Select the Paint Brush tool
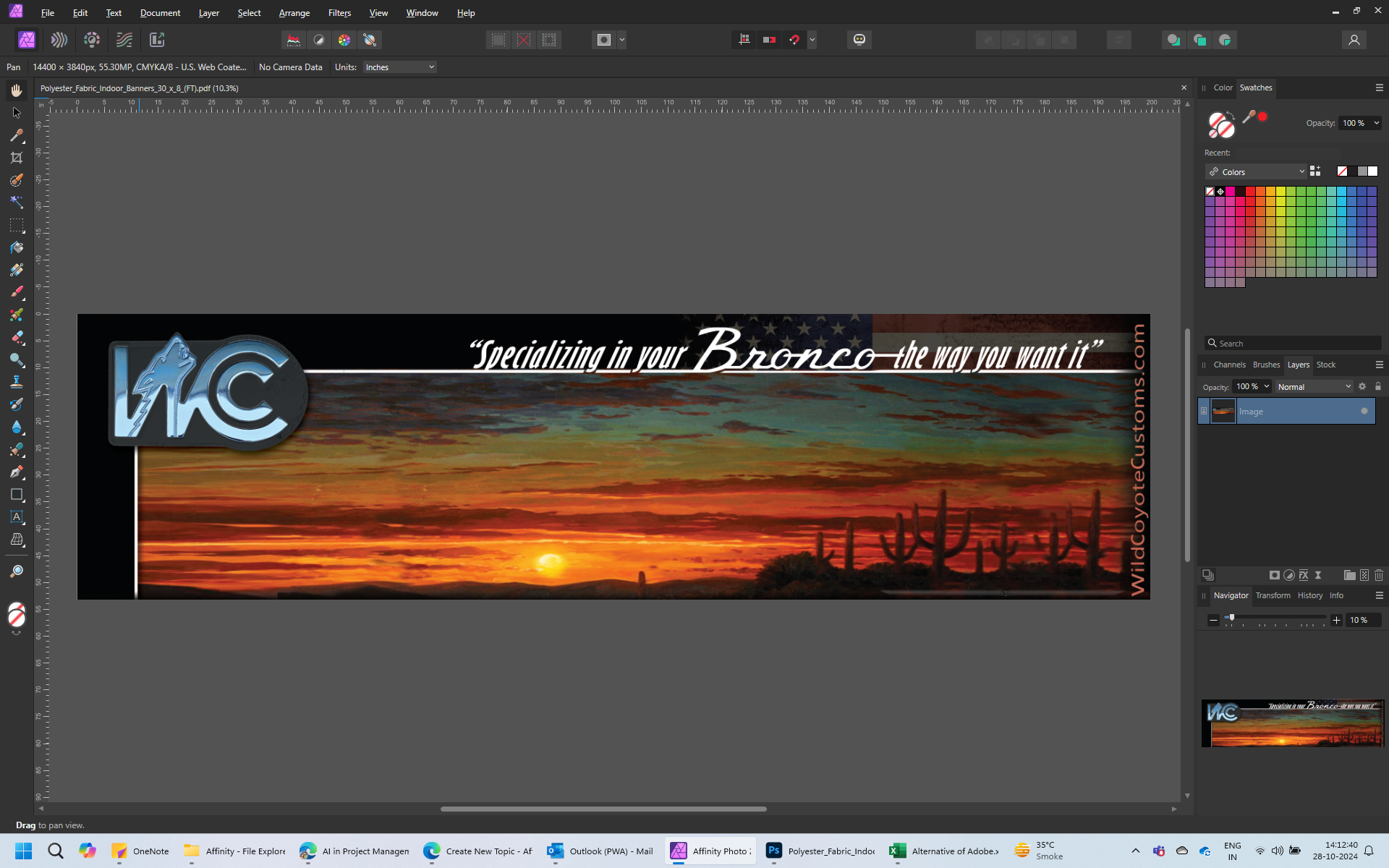This screenshot has width=1389, height=868. (17, 292)
